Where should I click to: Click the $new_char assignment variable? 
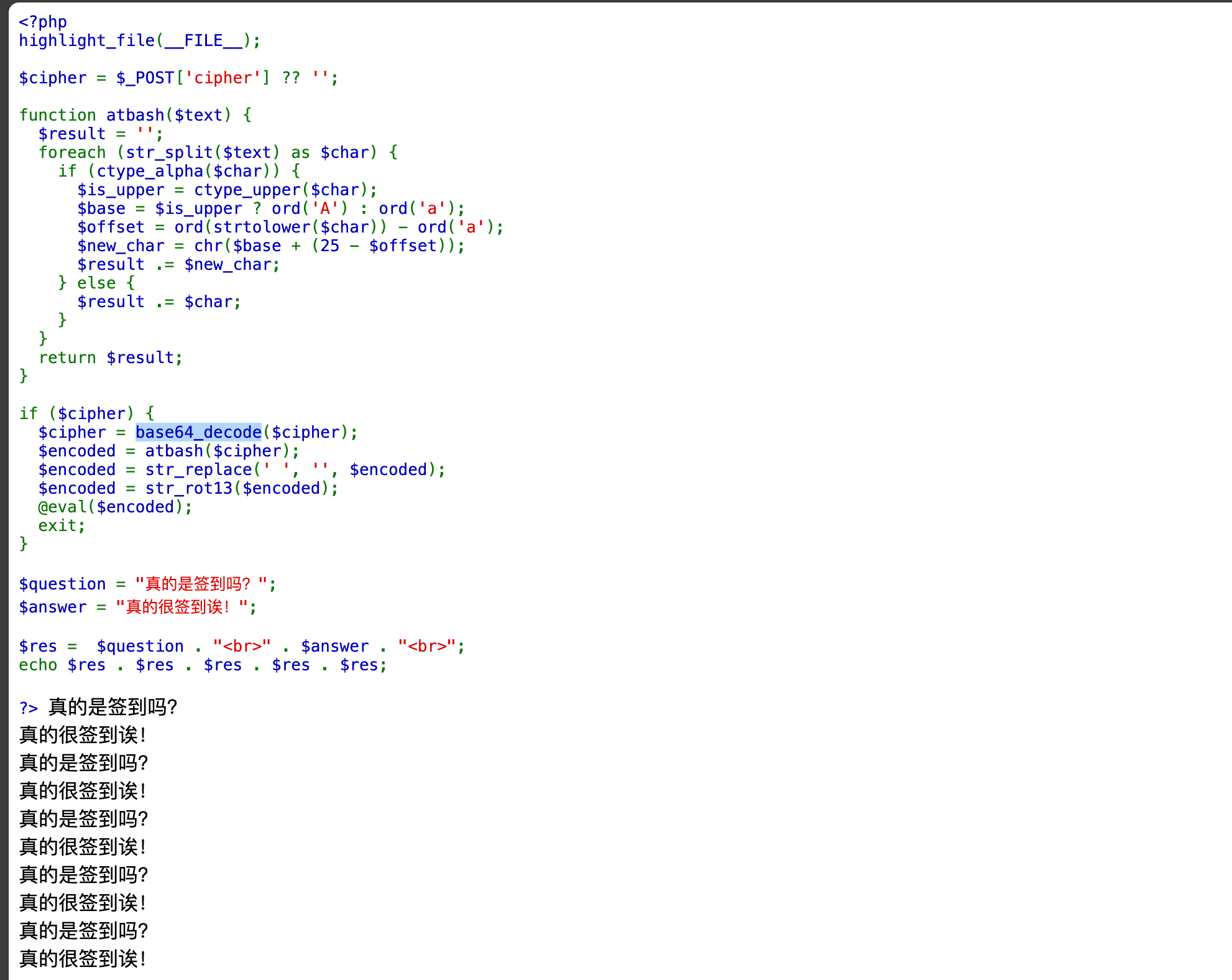click(121, 246)
